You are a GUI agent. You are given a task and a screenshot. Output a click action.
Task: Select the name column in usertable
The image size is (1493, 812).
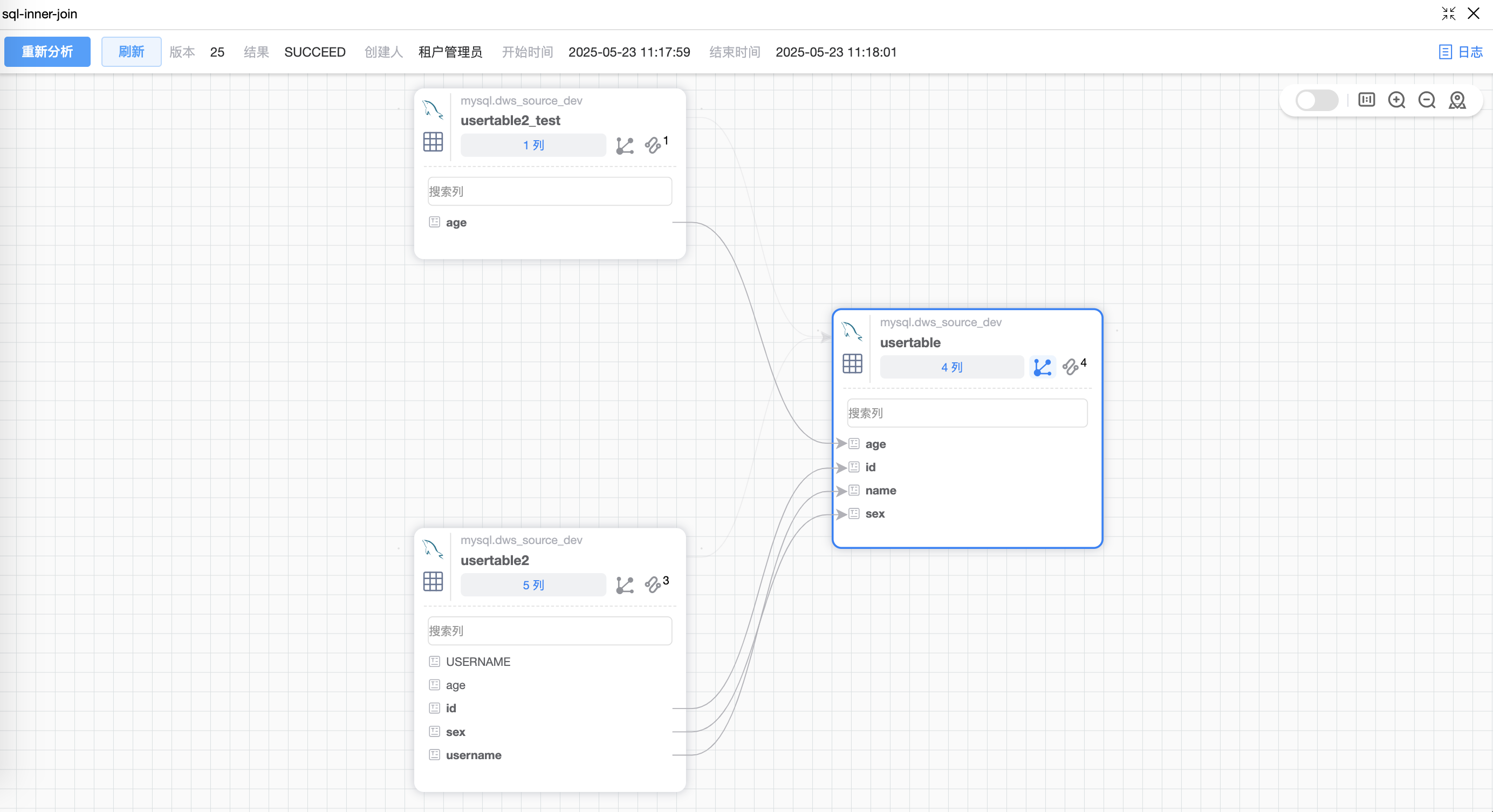pyautogui.click(x=880, y=491)
